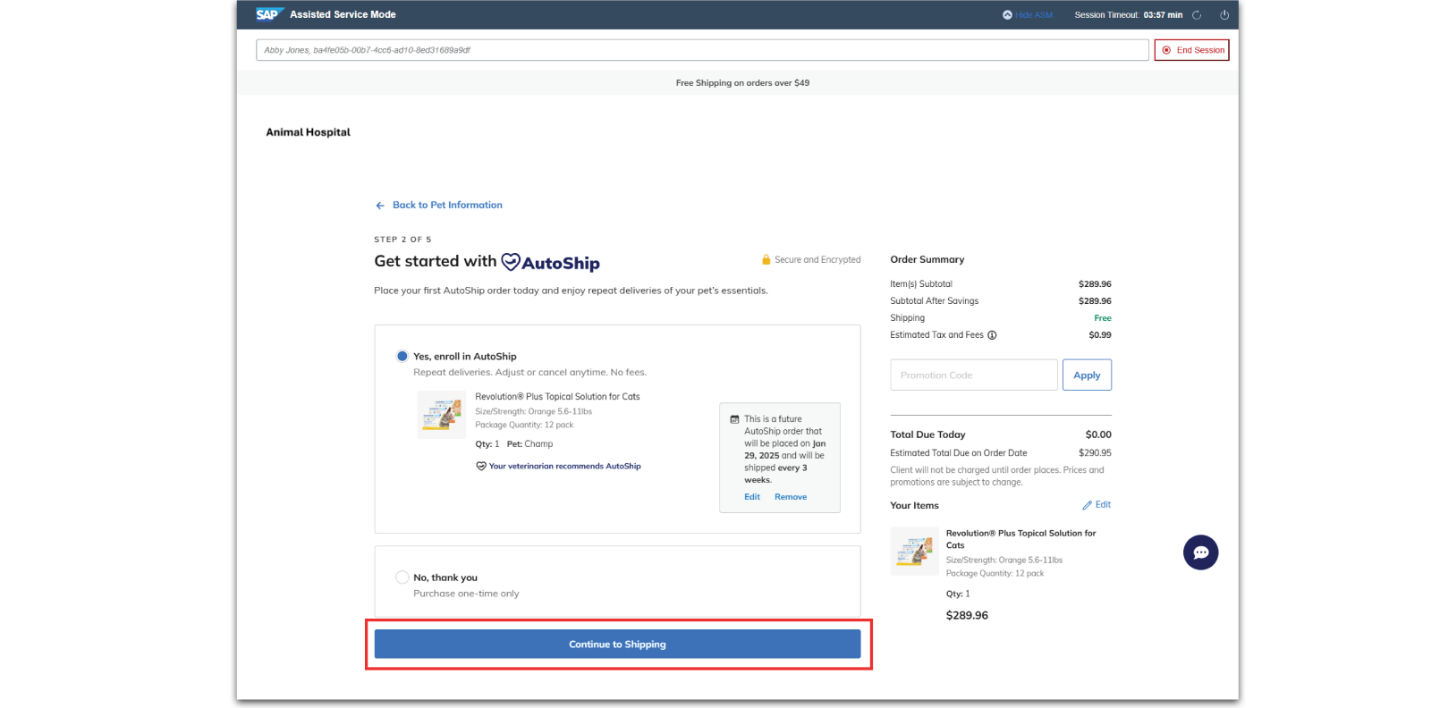Click Session Timeout 03:57 min text
This screenshot has width=1431, height=708.
1128,15
